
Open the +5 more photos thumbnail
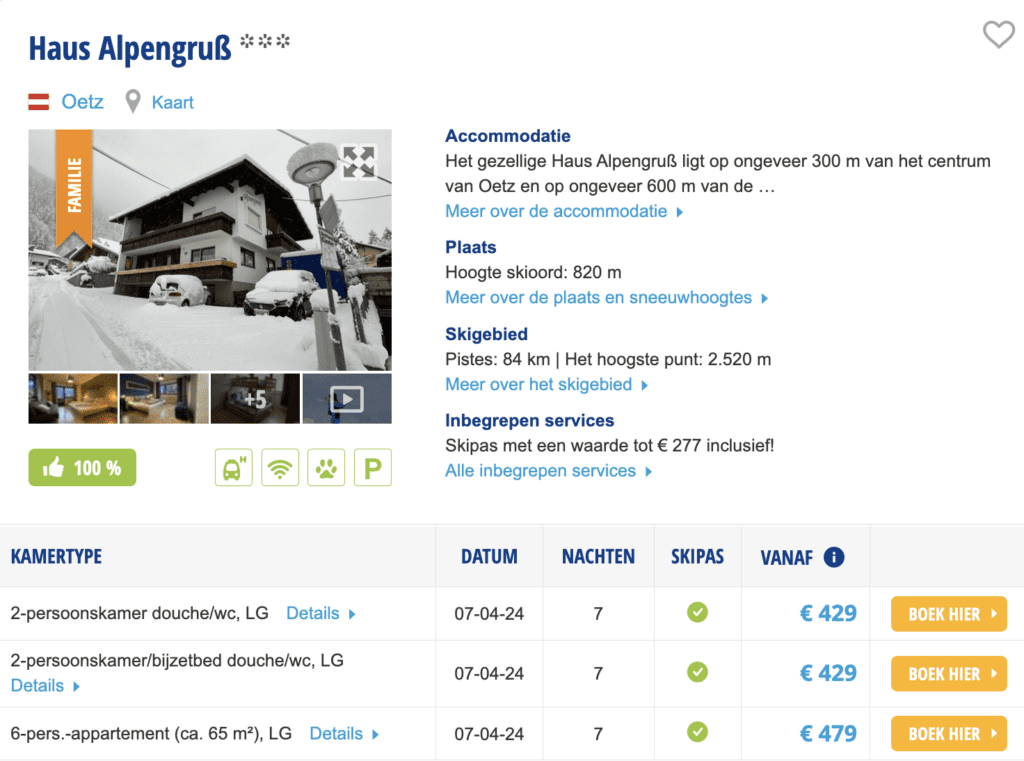255,399
